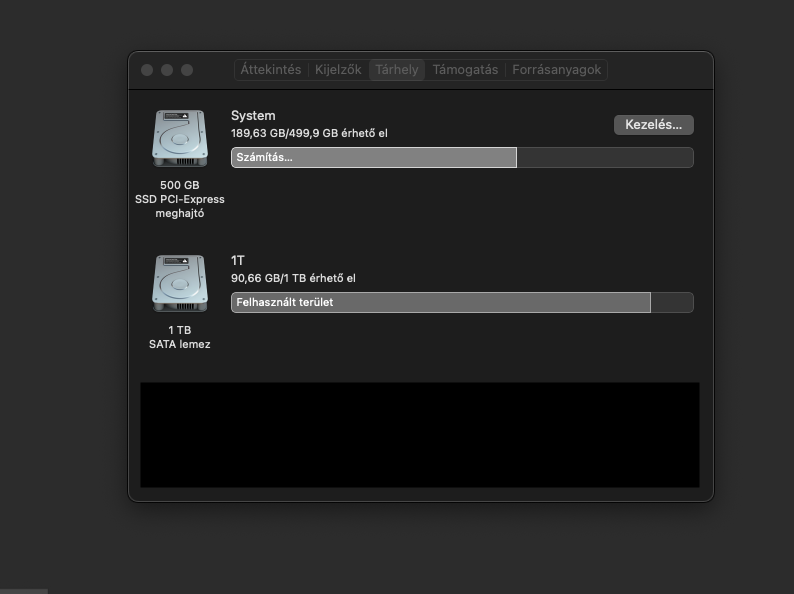794x594 pixels.
Task: Close the storage window with the close button
Action: [x=147, y=70]
